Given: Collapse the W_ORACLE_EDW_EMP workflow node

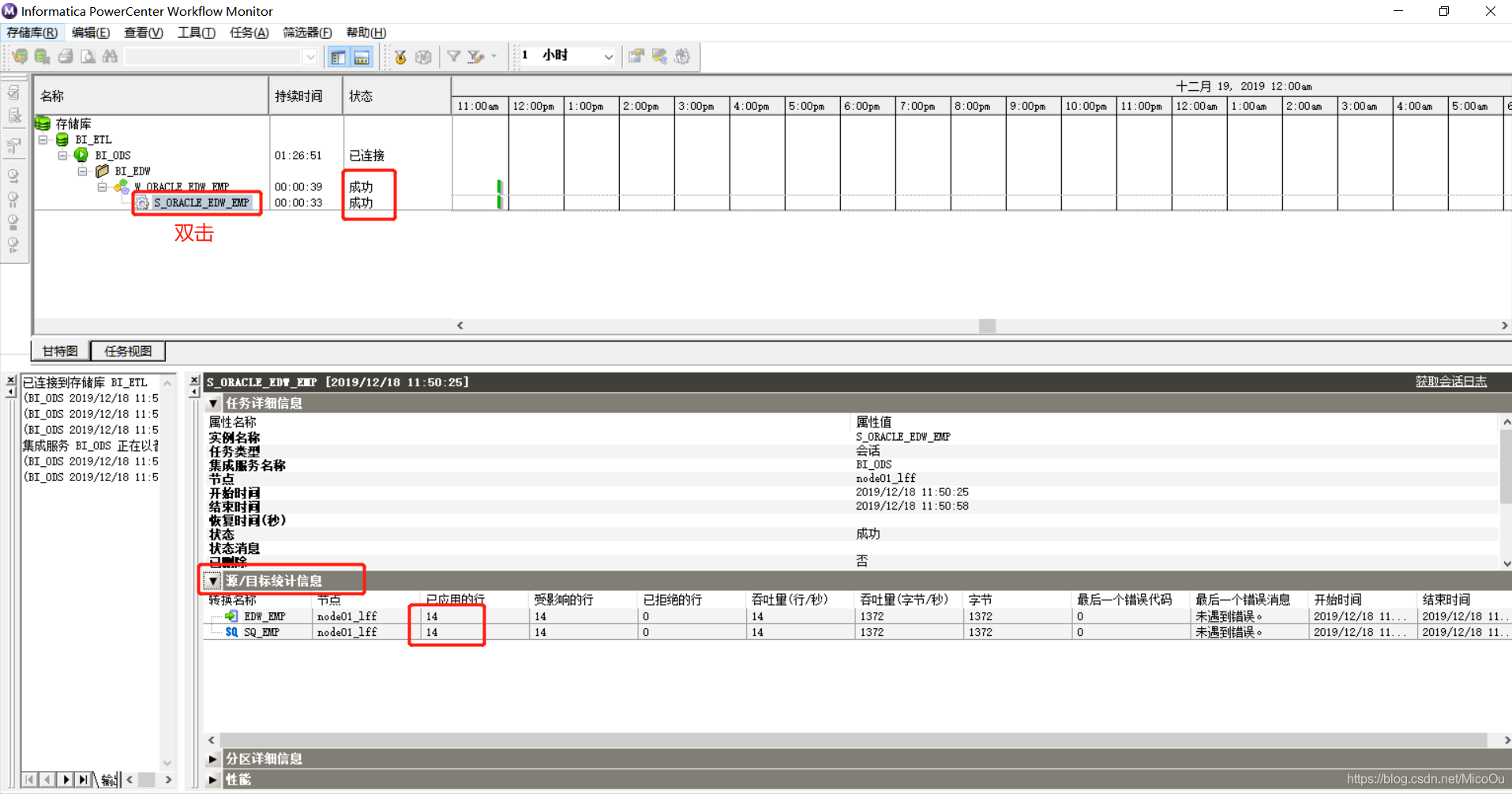Looking at the screenshot, I should pyautogui.click(x=103, y=187).
